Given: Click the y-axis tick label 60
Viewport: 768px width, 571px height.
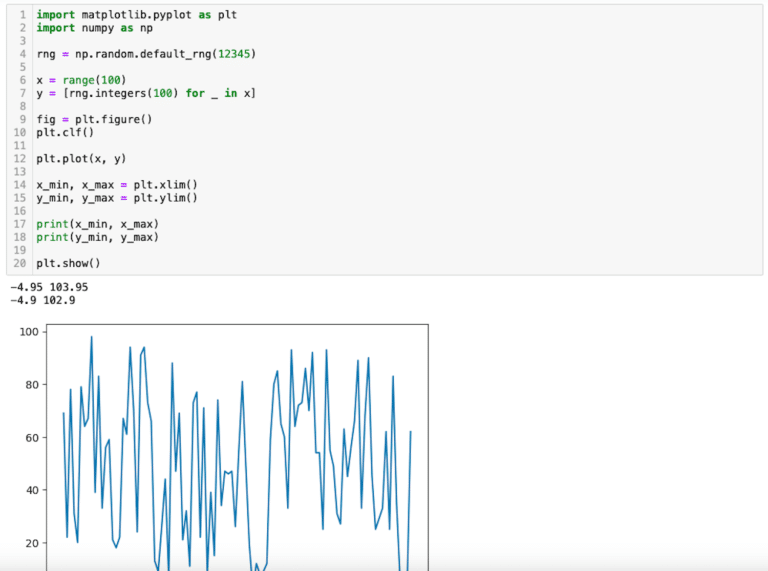Looking at the screenshot, I should [30, 438].
